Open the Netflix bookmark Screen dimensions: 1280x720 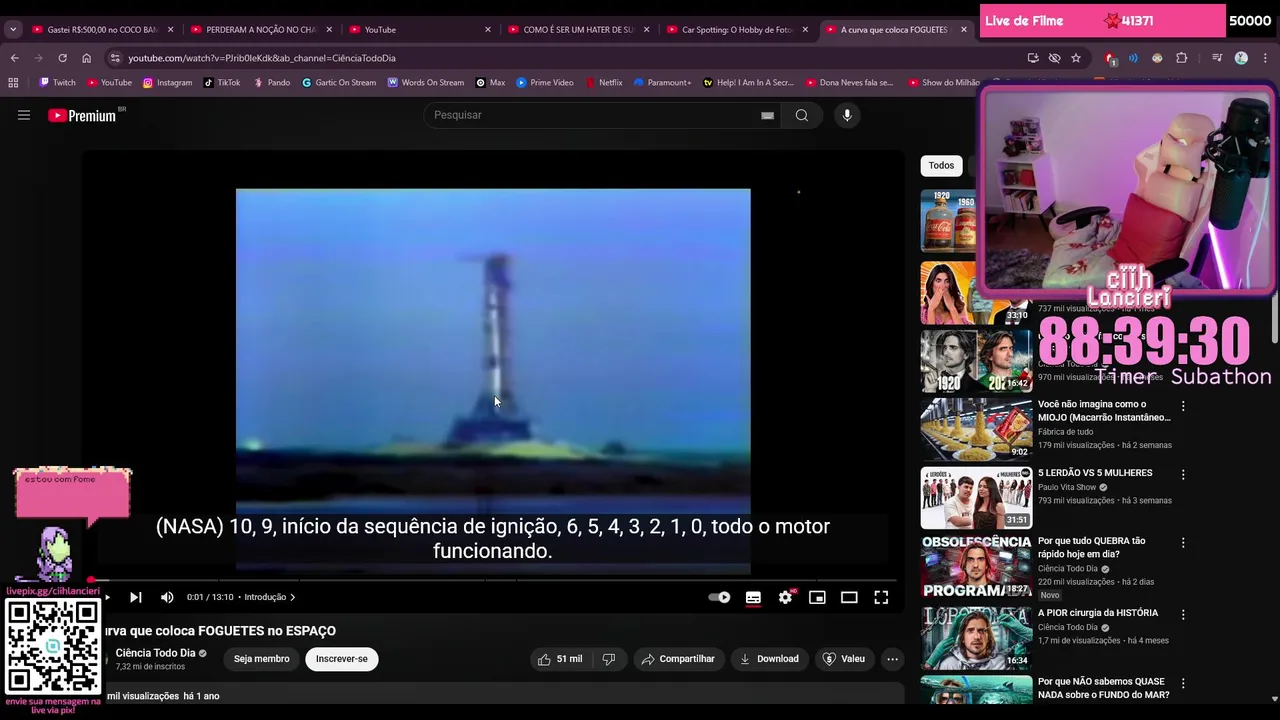604,82
